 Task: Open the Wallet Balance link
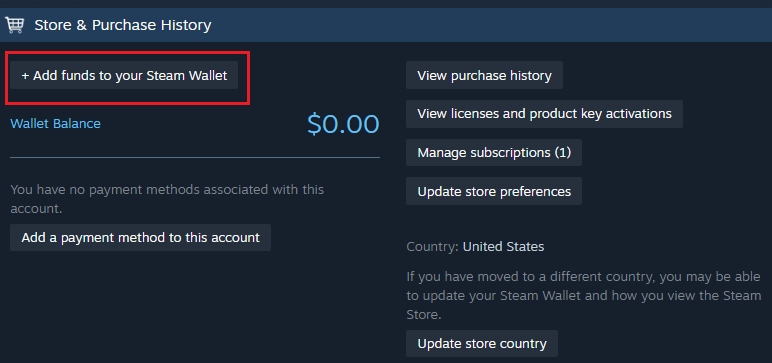pyautogui.click(x=55, y=124)
